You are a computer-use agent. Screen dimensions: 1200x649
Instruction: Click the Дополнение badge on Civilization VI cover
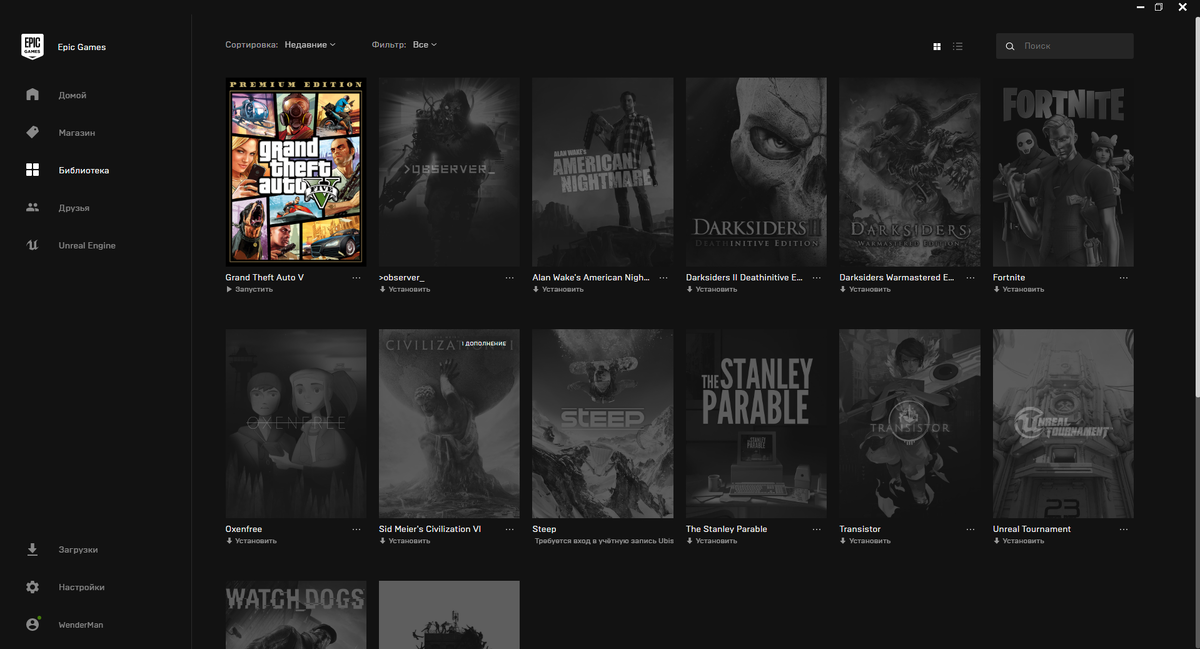(x=487, y=344)
